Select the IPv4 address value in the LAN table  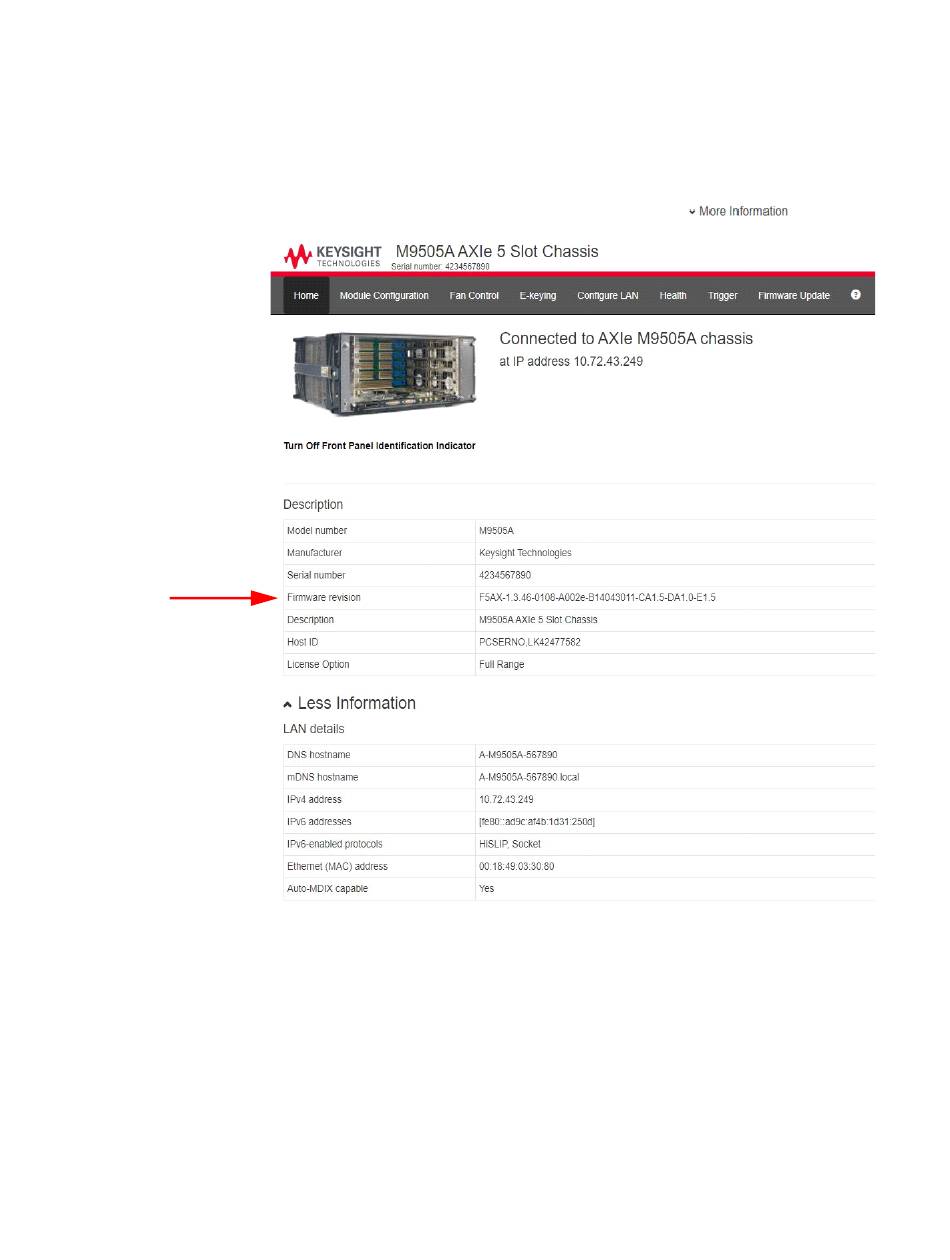507,800
